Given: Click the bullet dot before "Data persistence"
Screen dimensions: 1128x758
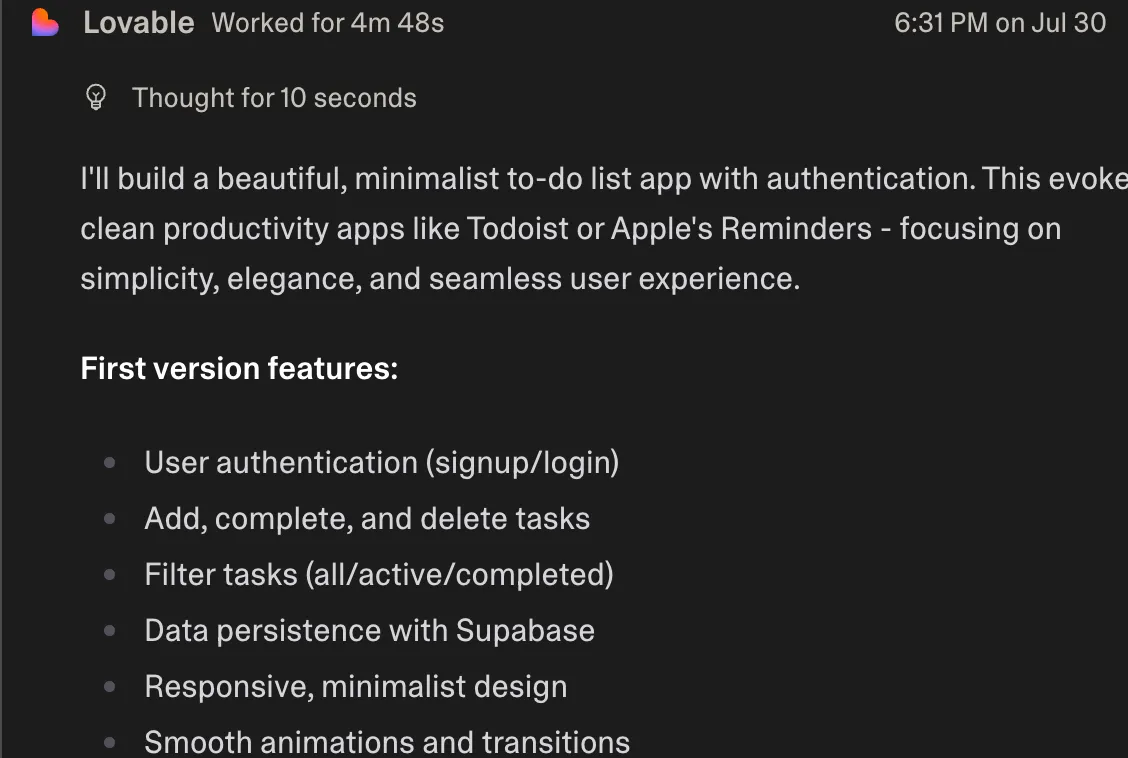Looking at the screenshot, I should [x=109, y=631].
